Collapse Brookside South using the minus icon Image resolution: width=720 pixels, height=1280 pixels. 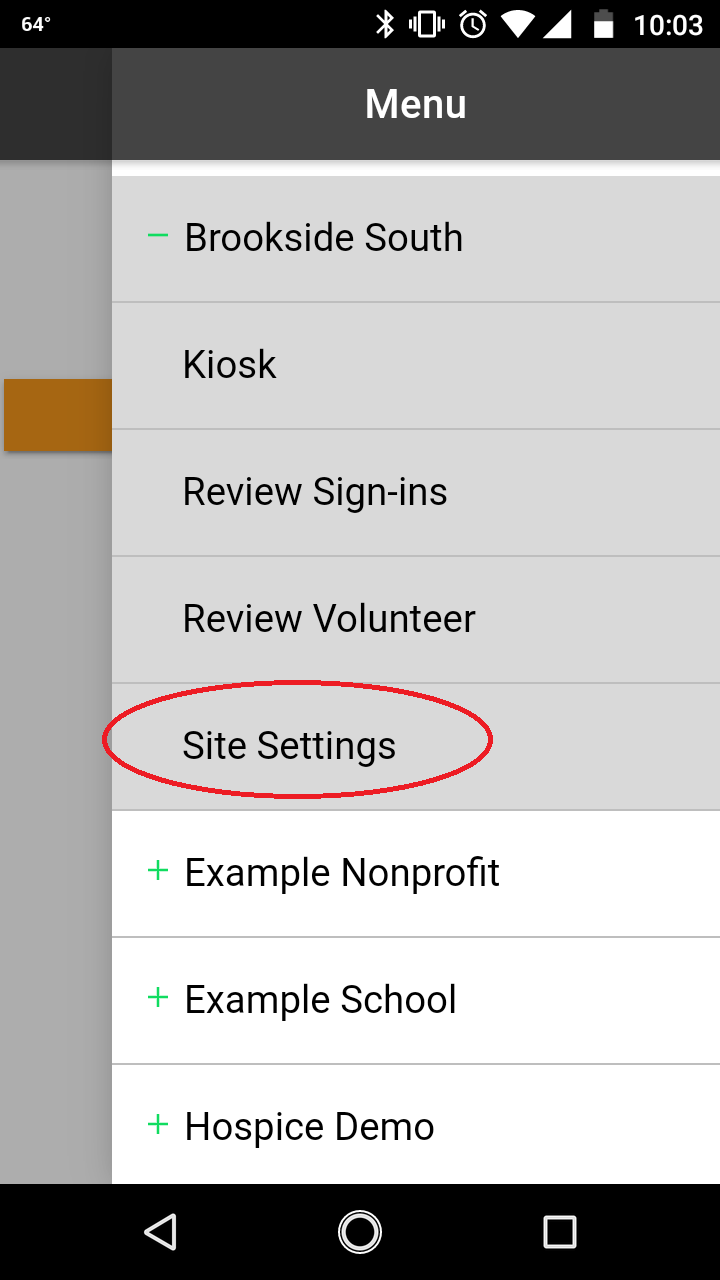click(157, 237)
